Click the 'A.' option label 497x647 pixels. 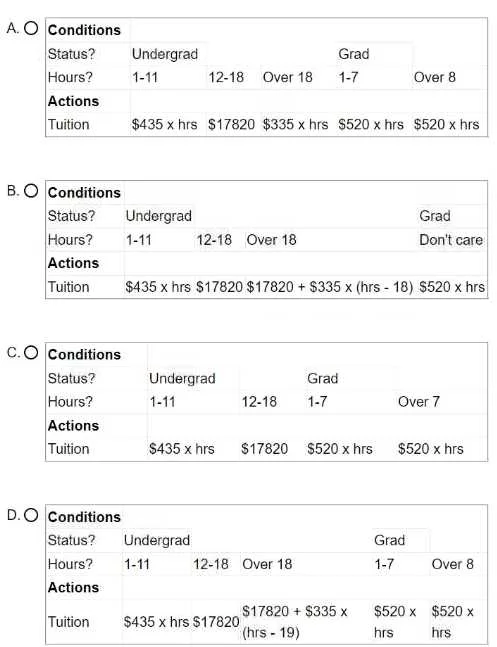(13, 28)
